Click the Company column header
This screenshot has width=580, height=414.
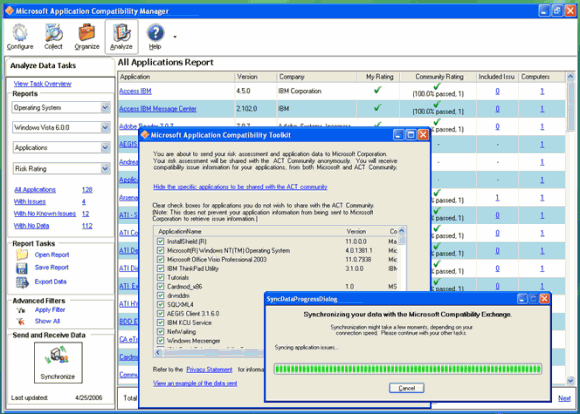(x=316, y=77)
